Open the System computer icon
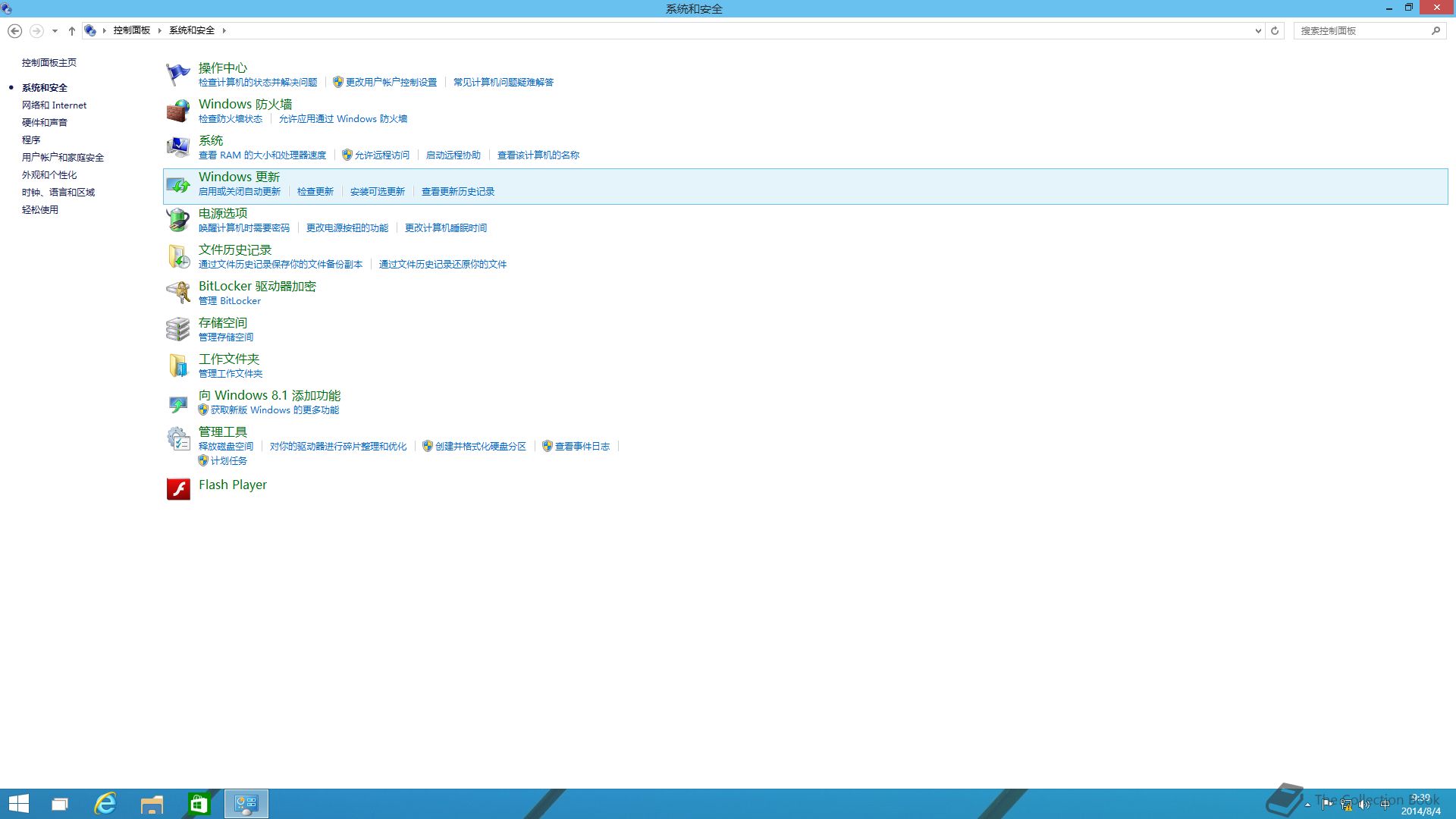 [x=178, y=147]
